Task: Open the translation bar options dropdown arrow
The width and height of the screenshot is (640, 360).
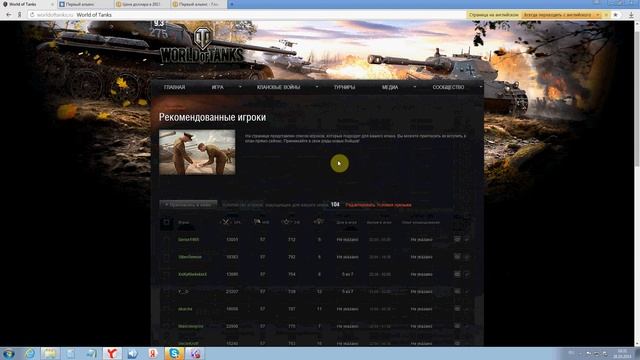Action: point(598,15)
